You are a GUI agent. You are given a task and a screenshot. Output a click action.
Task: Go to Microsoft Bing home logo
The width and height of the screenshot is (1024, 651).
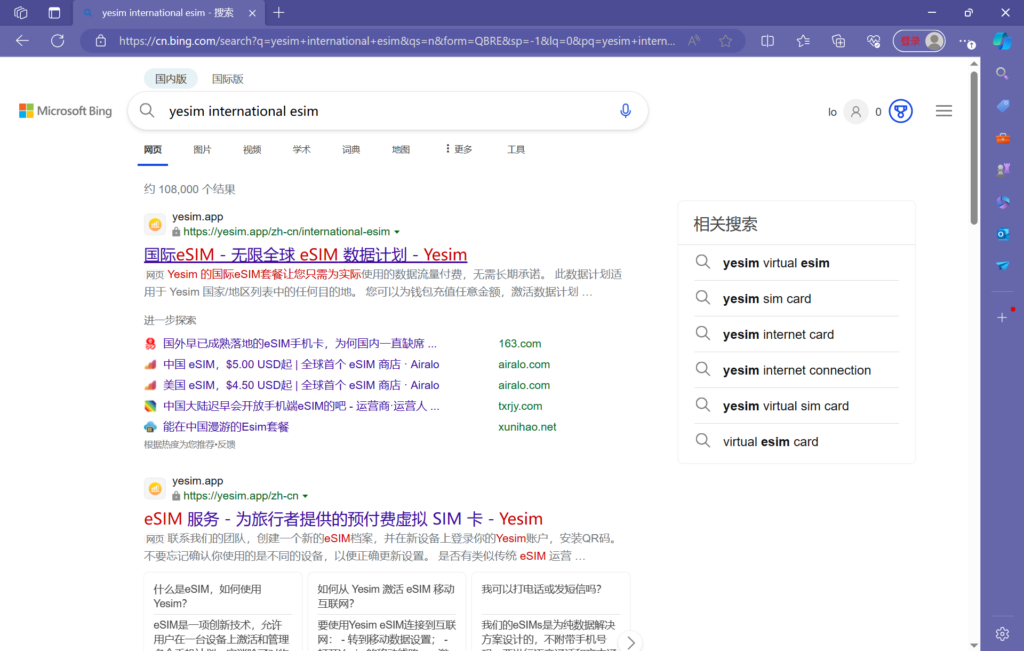tap(65, 111)
